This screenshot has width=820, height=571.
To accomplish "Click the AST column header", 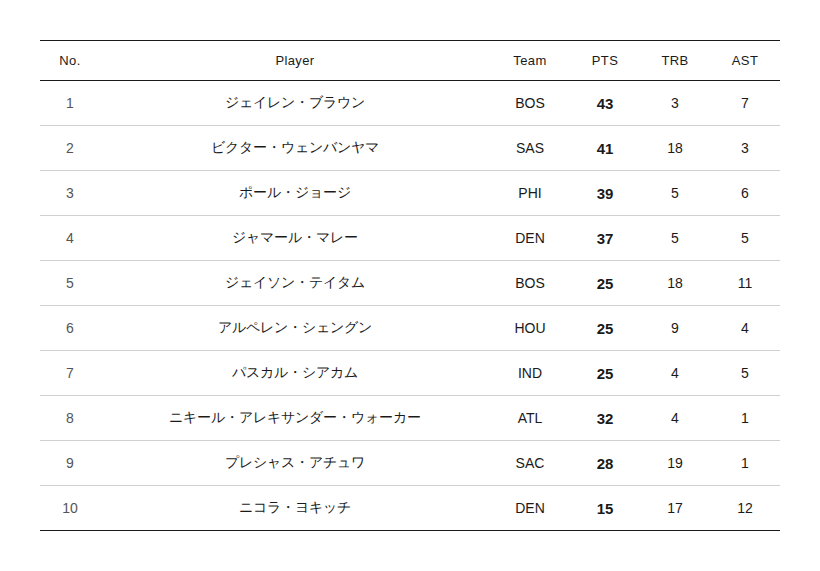I will click(744, 61).
